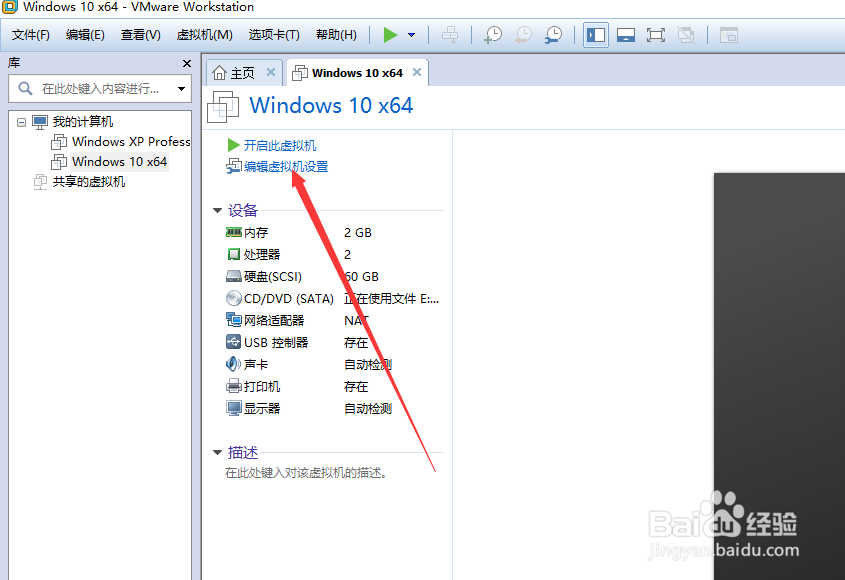Click the send Ctrl+Alt+Del toolbar icon

pos(450,35)
